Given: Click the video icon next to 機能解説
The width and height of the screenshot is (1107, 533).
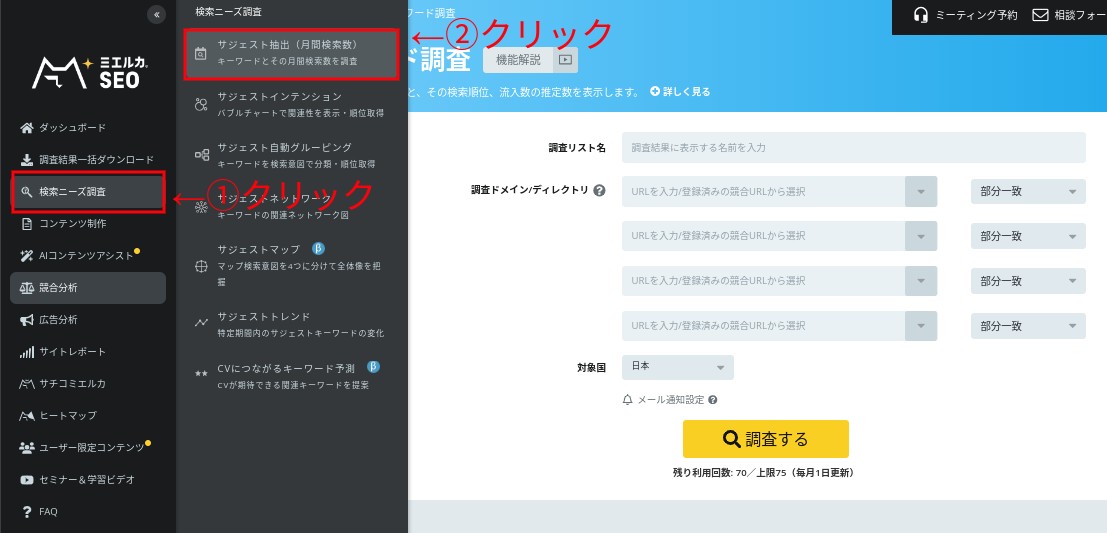Looking at the screenshot, I should 567,60.
